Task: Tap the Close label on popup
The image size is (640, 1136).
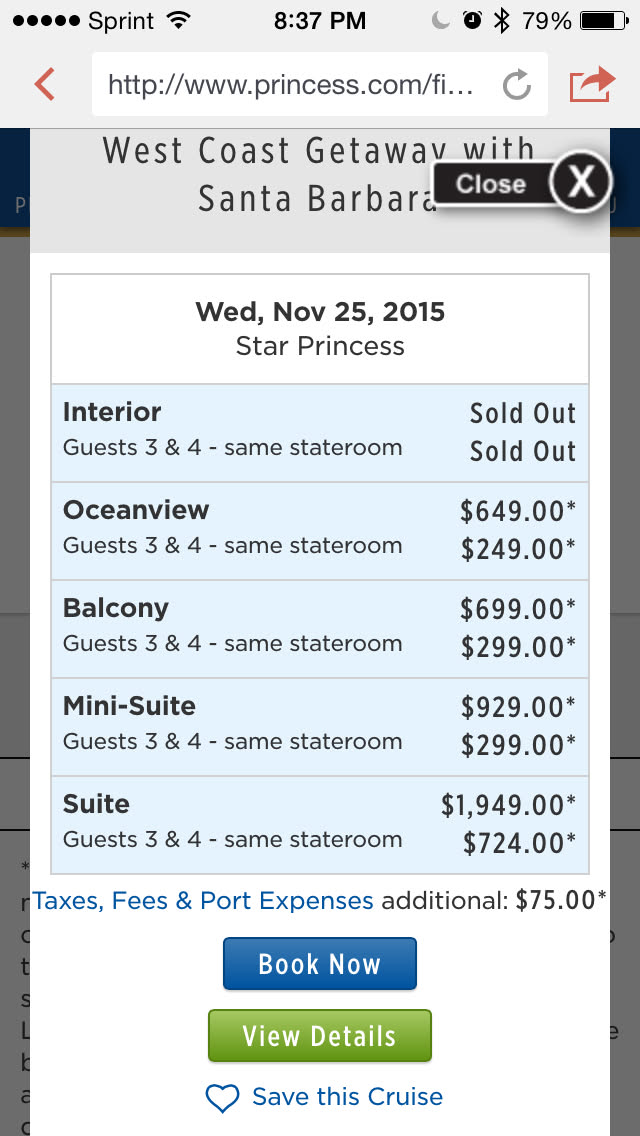Action: coord(490,184)
